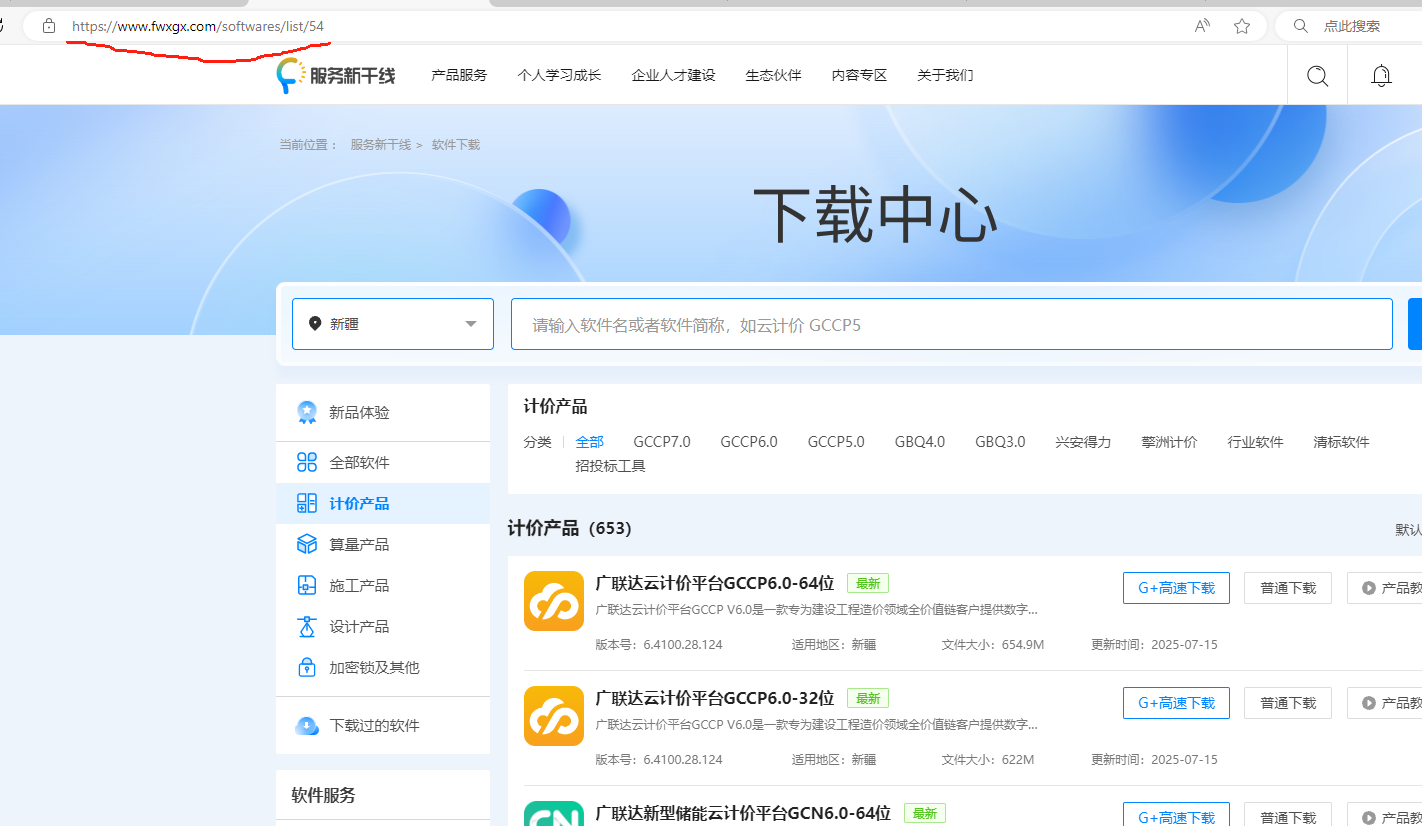The width and height of the screenshot is (1422, 826).
Task: Filter by GCCP5.0 category
Action: [x=836, y=442]
